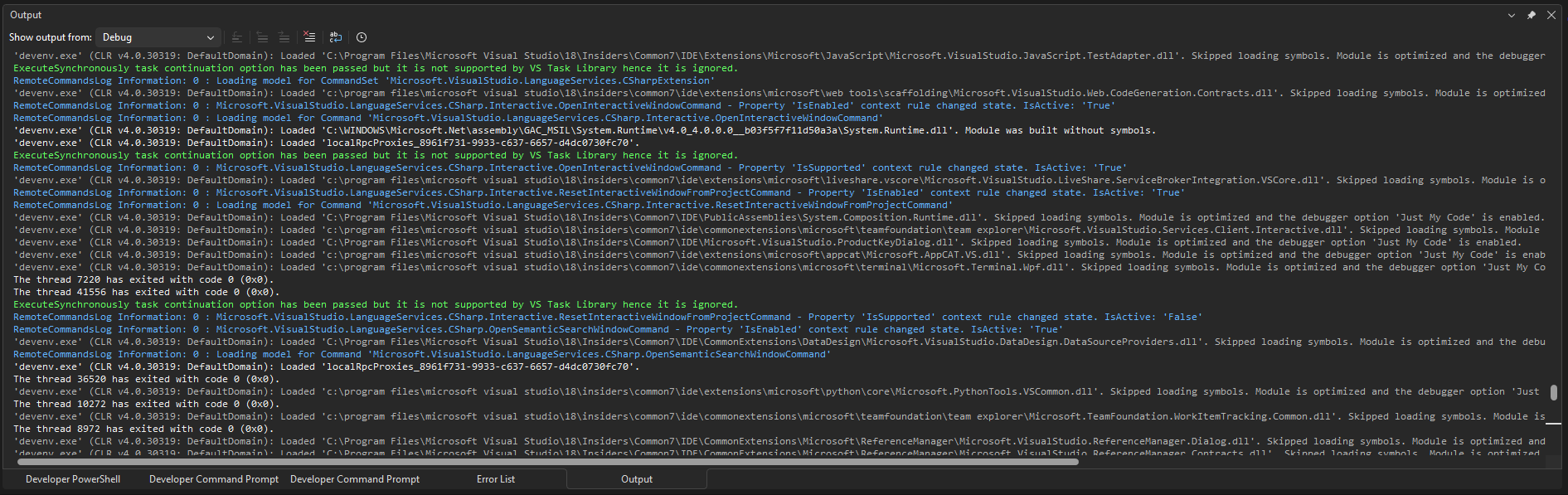Switch to Developer PowerShell tab

coord(73,479)
